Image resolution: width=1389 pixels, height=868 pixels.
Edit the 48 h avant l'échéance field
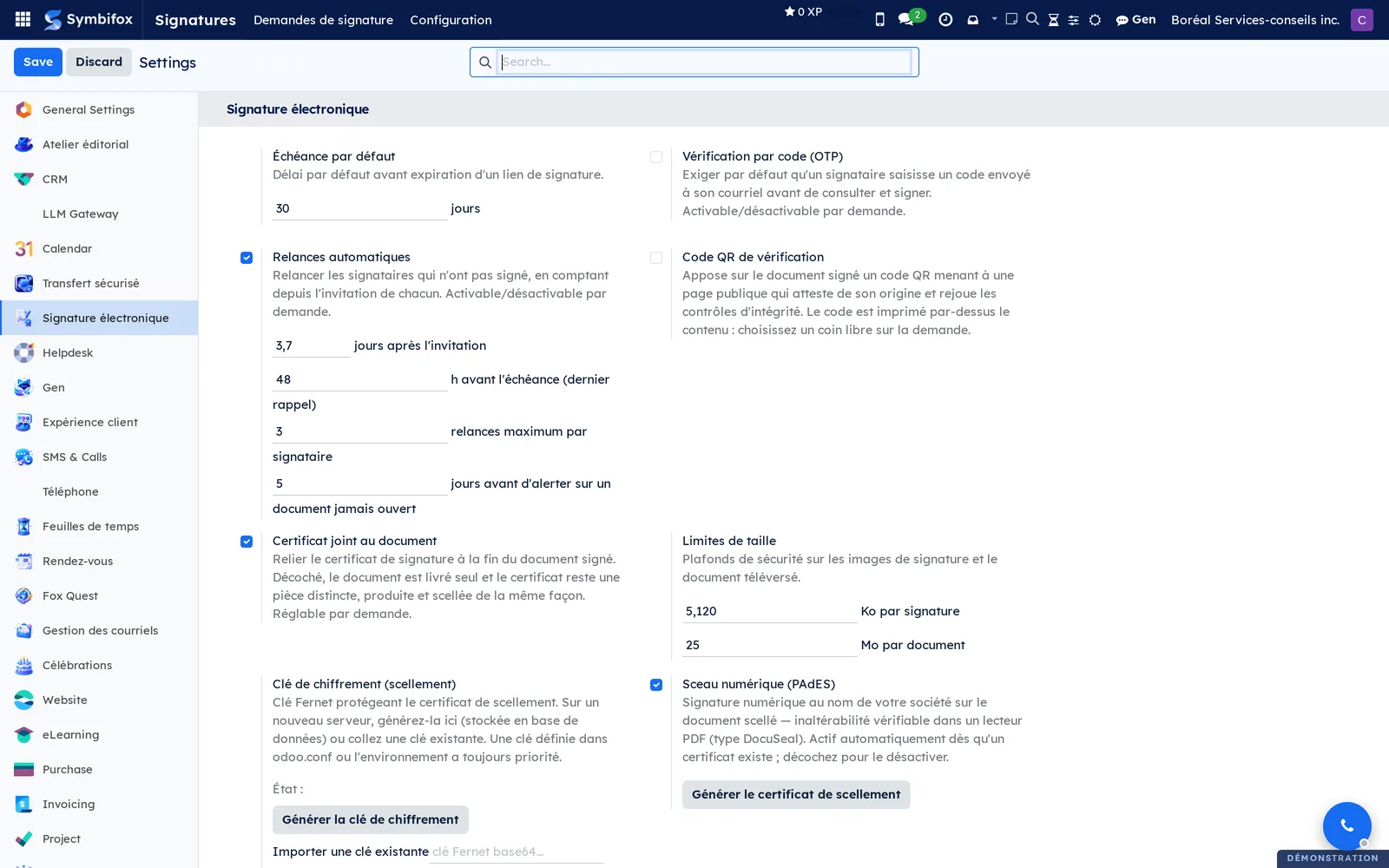pyautogui.click(x=360, y=379)
